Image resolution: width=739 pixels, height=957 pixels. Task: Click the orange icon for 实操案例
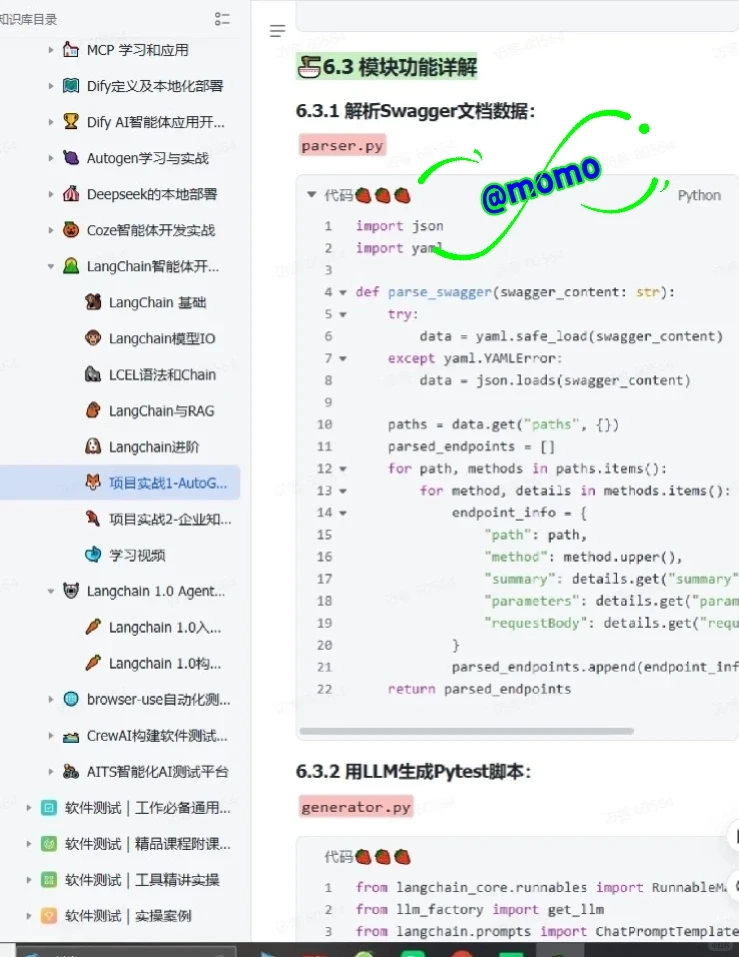(49, 915)
